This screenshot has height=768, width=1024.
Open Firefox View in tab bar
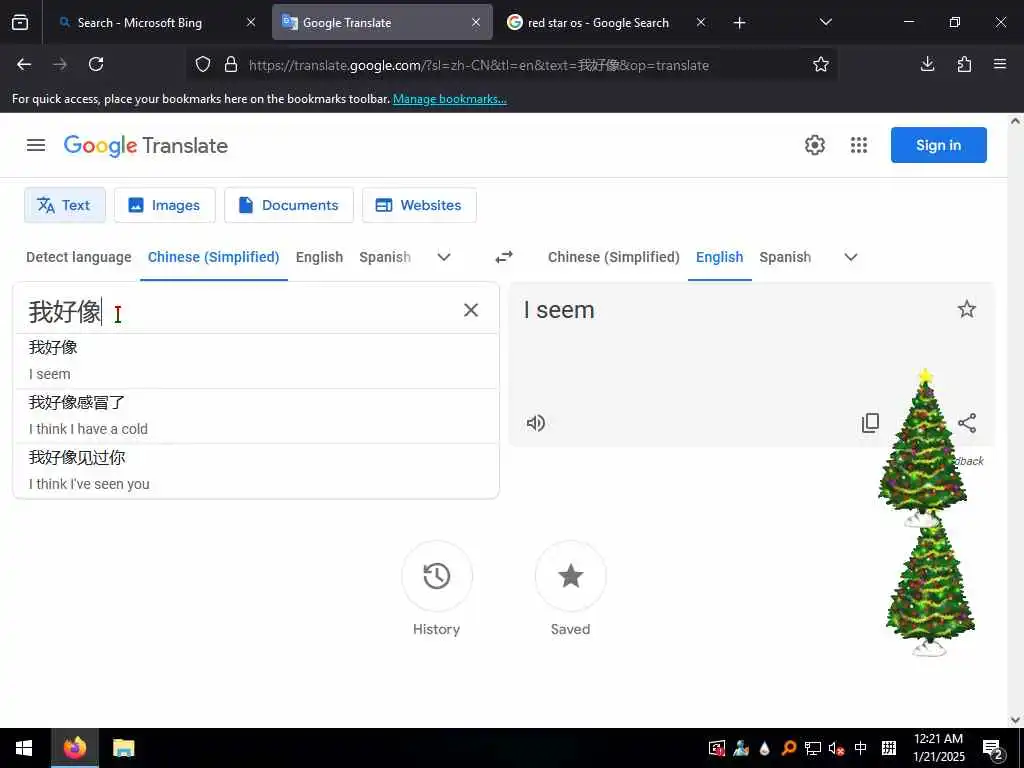20,23
